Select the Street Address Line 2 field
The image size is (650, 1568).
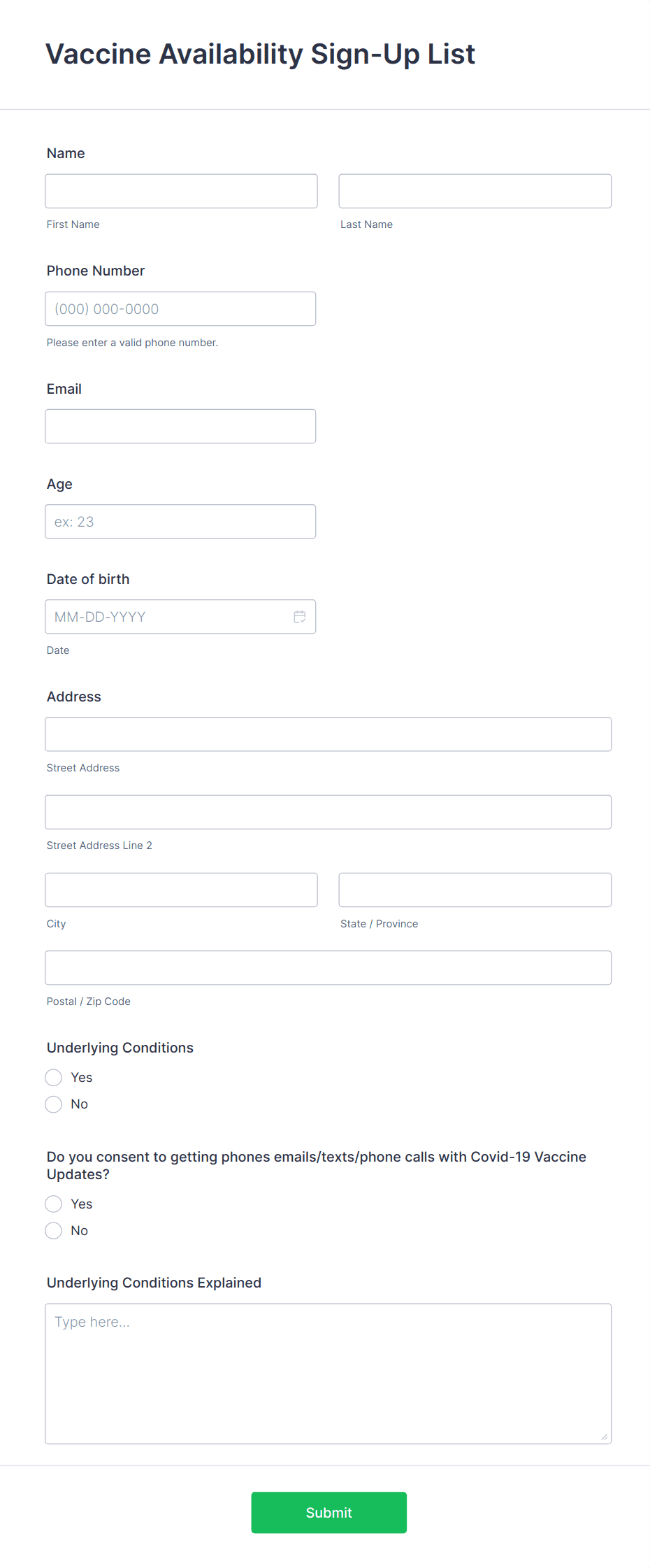tap(328, 811)
